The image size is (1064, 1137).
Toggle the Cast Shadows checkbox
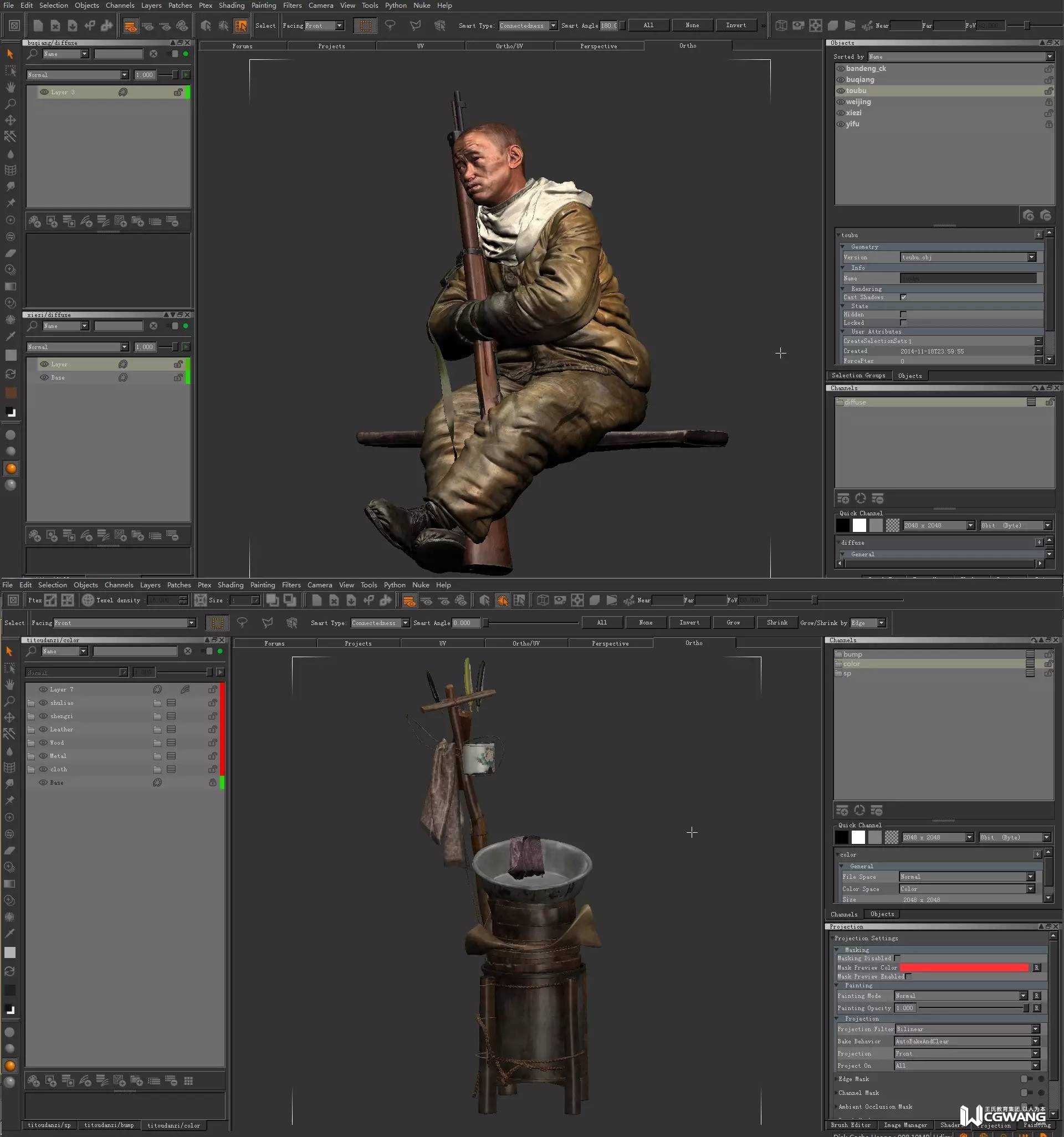click(x=903, y=298)
